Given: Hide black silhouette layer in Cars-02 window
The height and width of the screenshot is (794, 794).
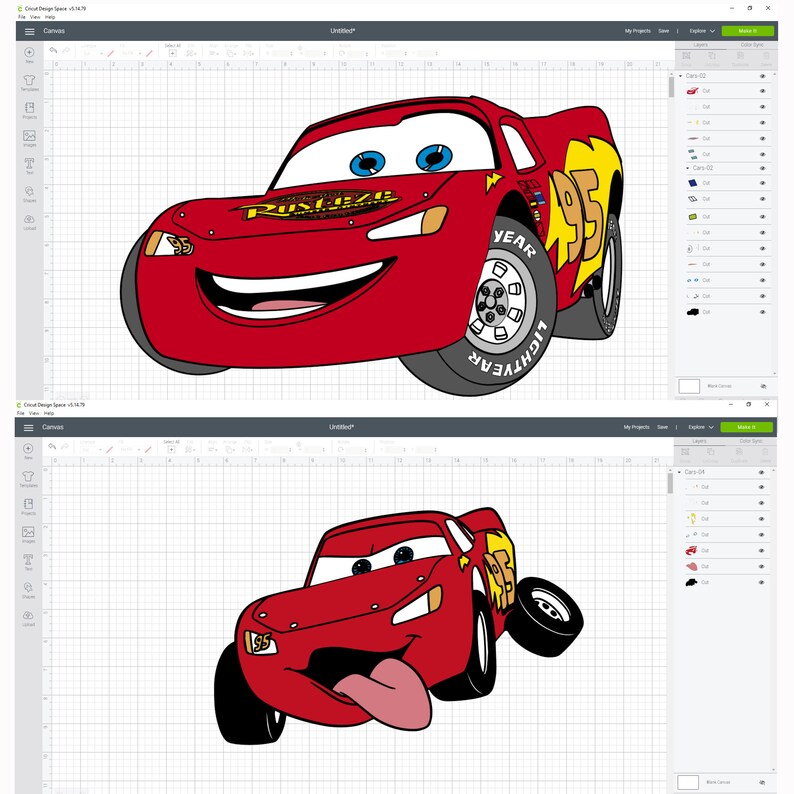Looking at the screenshot, I should click(762, 312).
